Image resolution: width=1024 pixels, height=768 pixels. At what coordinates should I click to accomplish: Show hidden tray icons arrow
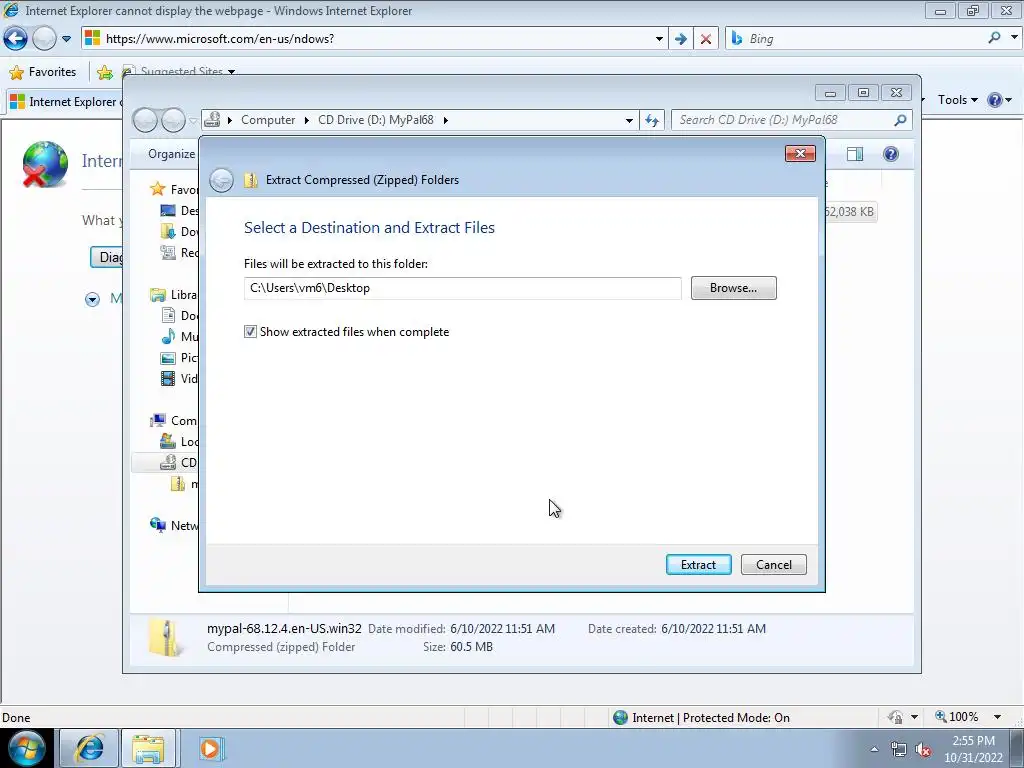[x=874, y=749]
